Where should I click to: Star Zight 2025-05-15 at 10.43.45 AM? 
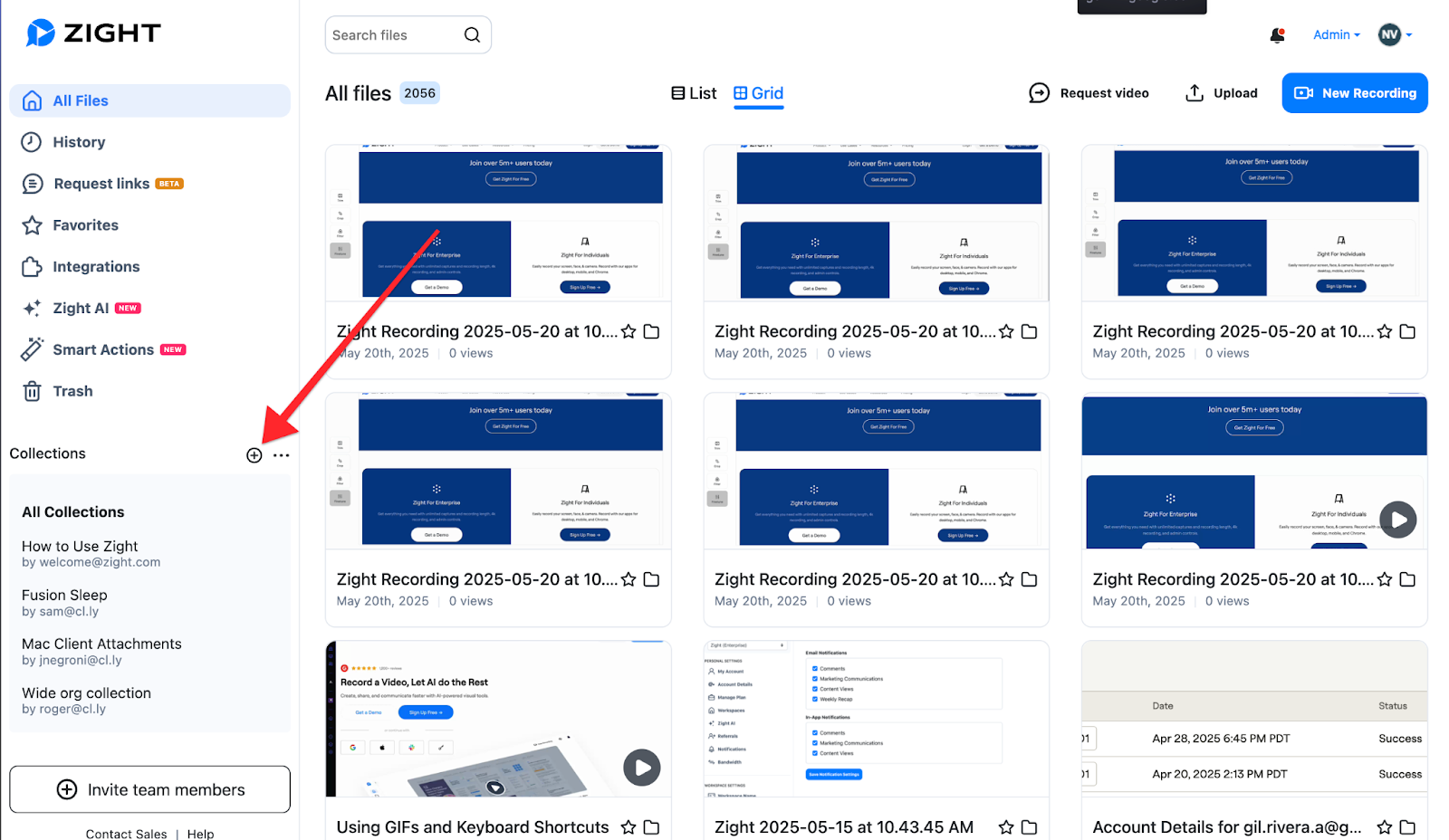[1006, 827]
